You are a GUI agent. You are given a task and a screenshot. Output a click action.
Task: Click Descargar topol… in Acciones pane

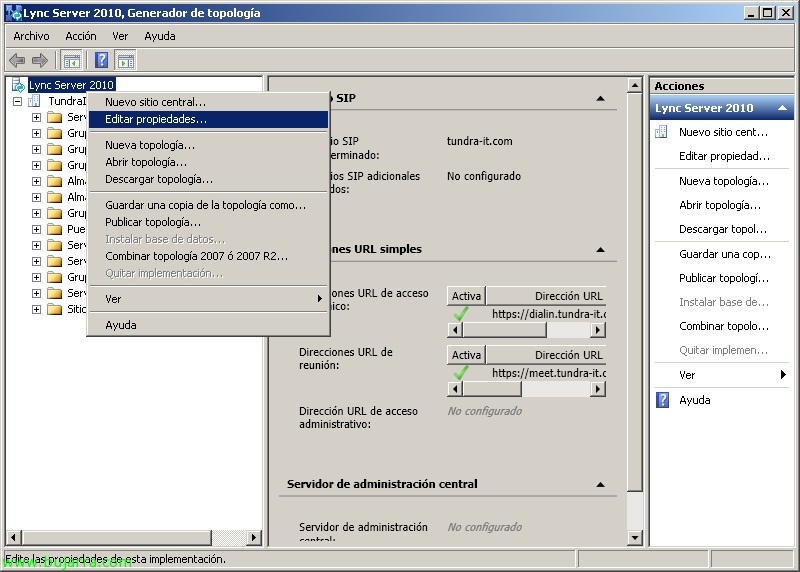tap(721, 229)
